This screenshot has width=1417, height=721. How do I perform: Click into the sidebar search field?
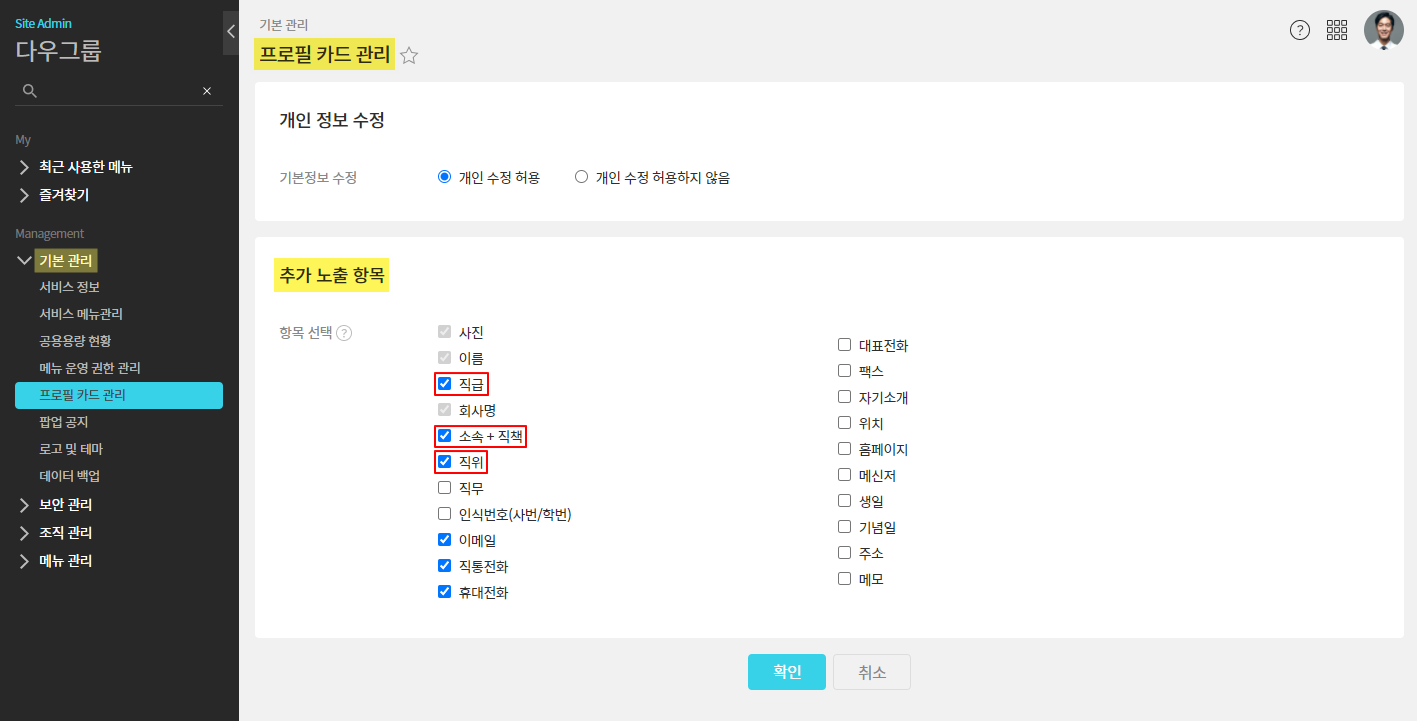[x=118, y=91]
